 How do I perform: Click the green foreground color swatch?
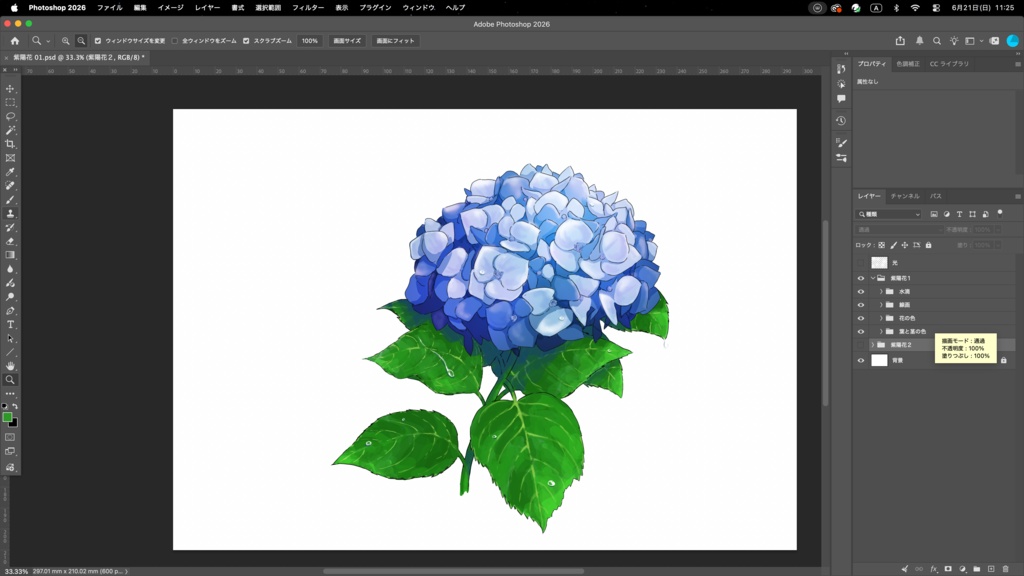point(7,417)
